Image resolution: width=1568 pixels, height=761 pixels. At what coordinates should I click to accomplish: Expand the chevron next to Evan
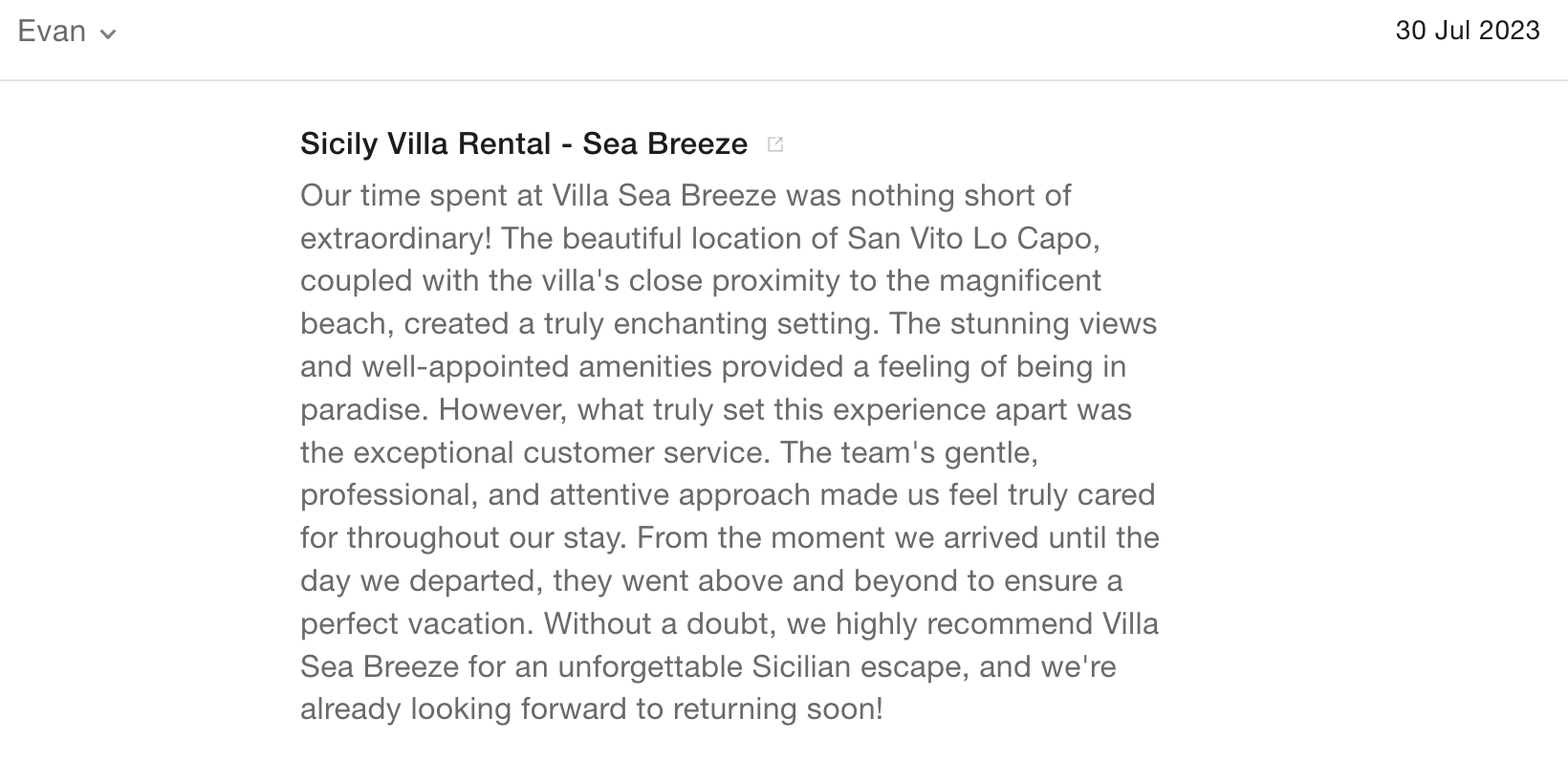108,33
